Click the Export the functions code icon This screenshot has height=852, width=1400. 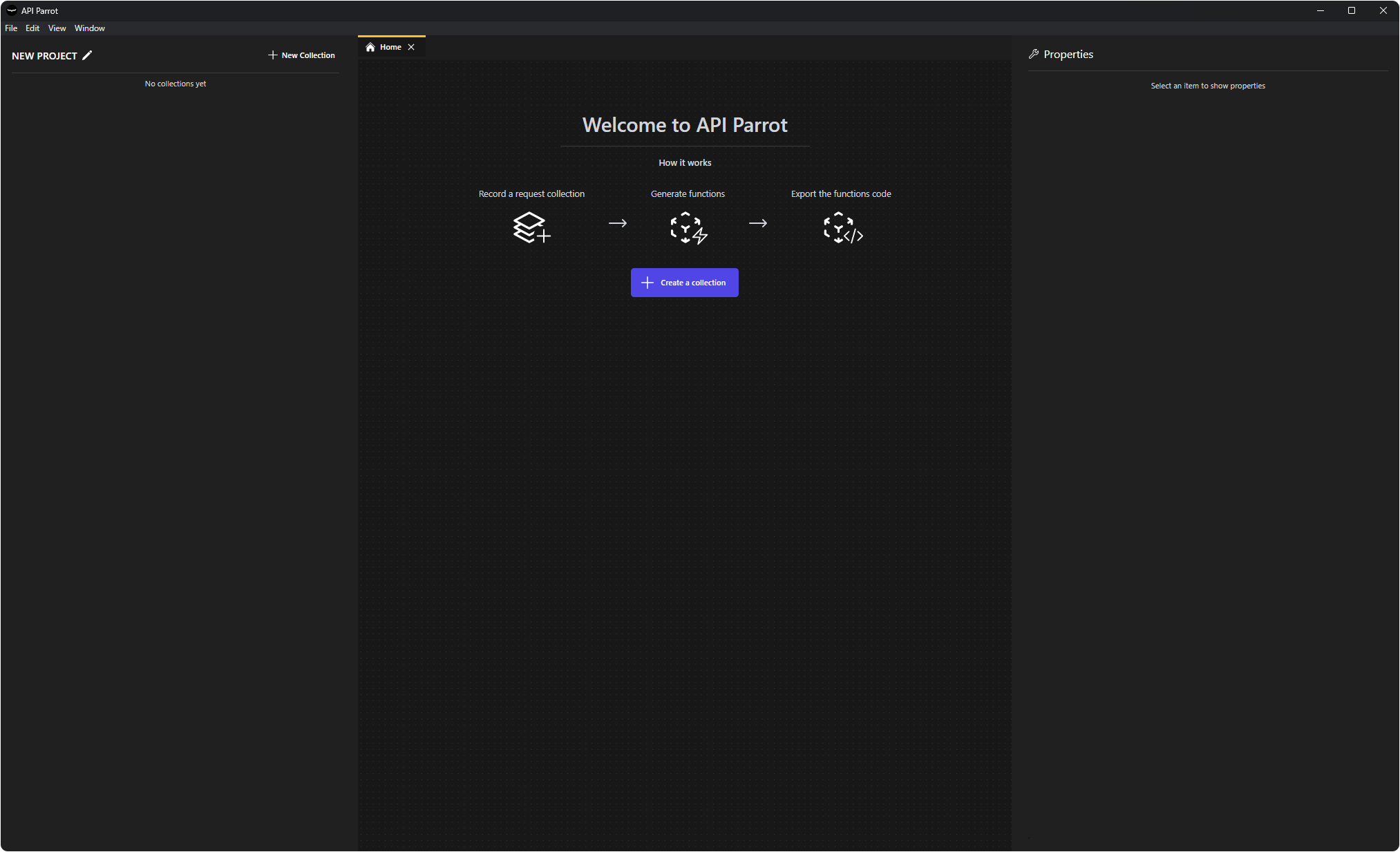842,227
